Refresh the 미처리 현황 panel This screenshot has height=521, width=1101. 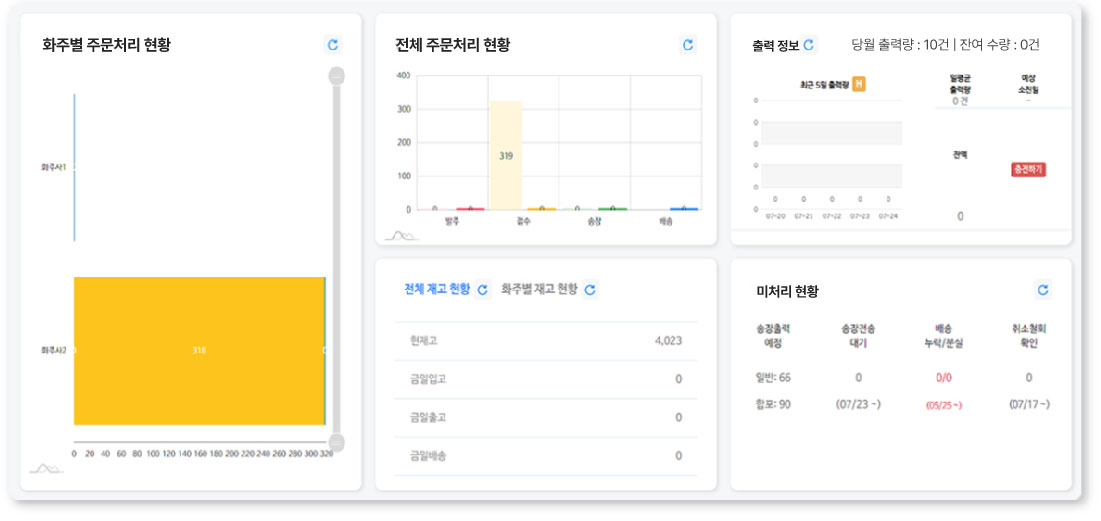1043,289
